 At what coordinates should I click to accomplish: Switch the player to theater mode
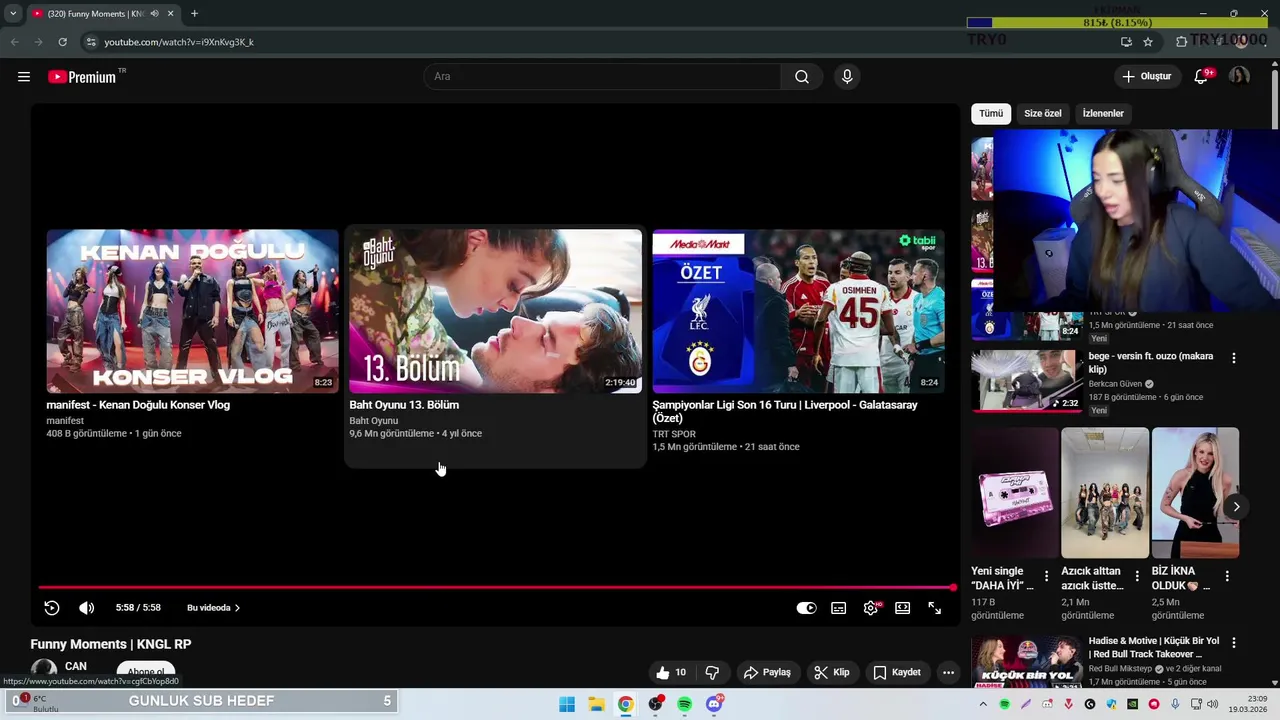(x=903, y=608)
